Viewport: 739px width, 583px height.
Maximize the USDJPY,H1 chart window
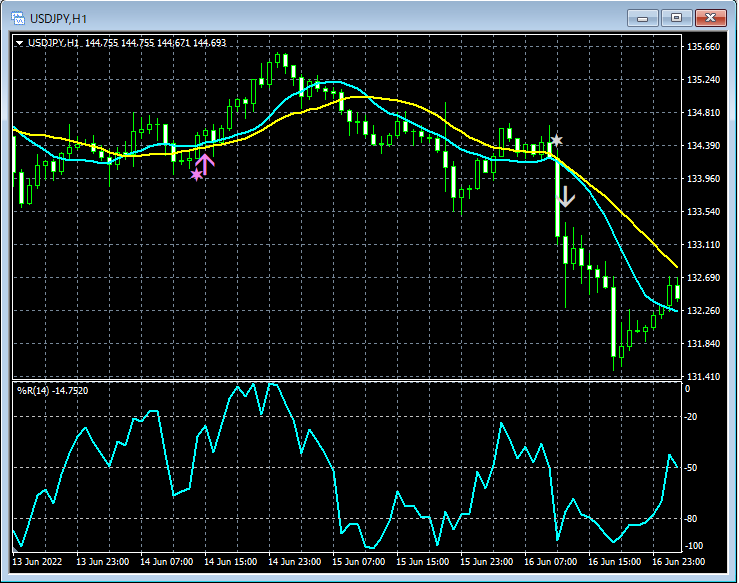tap(677, 18)
